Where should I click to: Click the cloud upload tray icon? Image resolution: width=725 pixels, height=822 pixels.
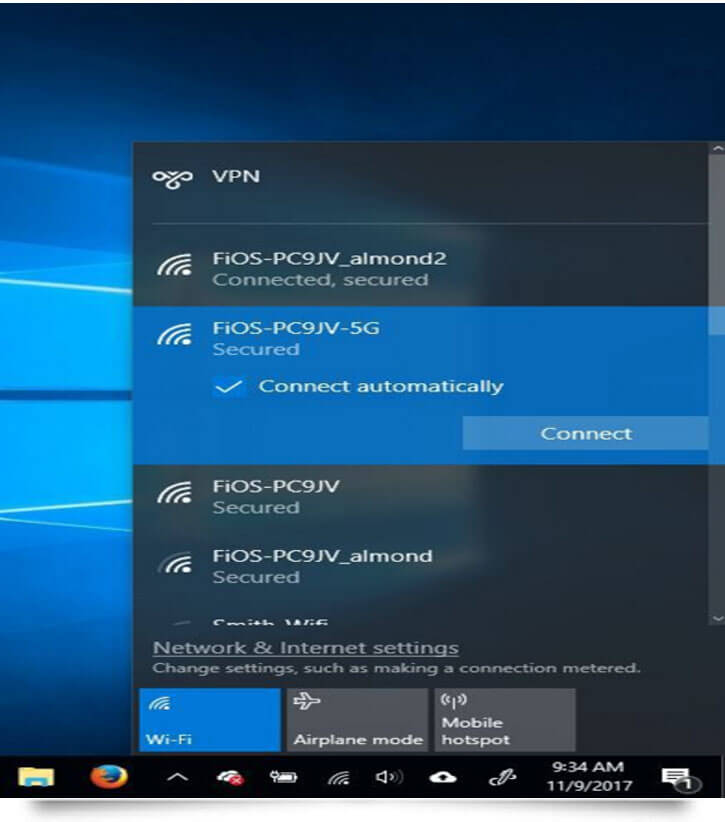click(443, 778)
